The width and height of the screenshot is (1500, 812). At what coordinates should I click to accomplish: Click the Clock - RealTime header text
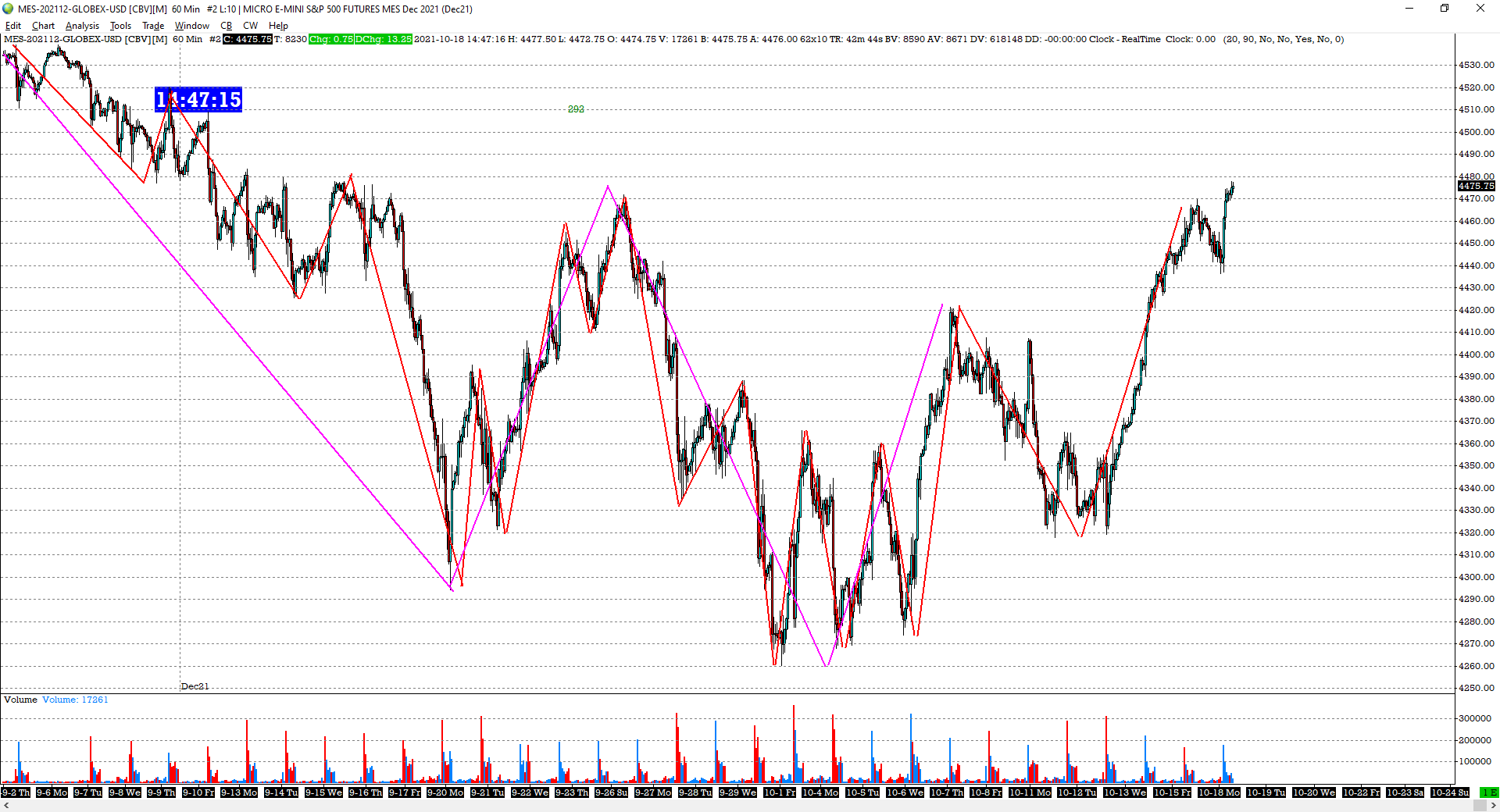click(1124, 39)
